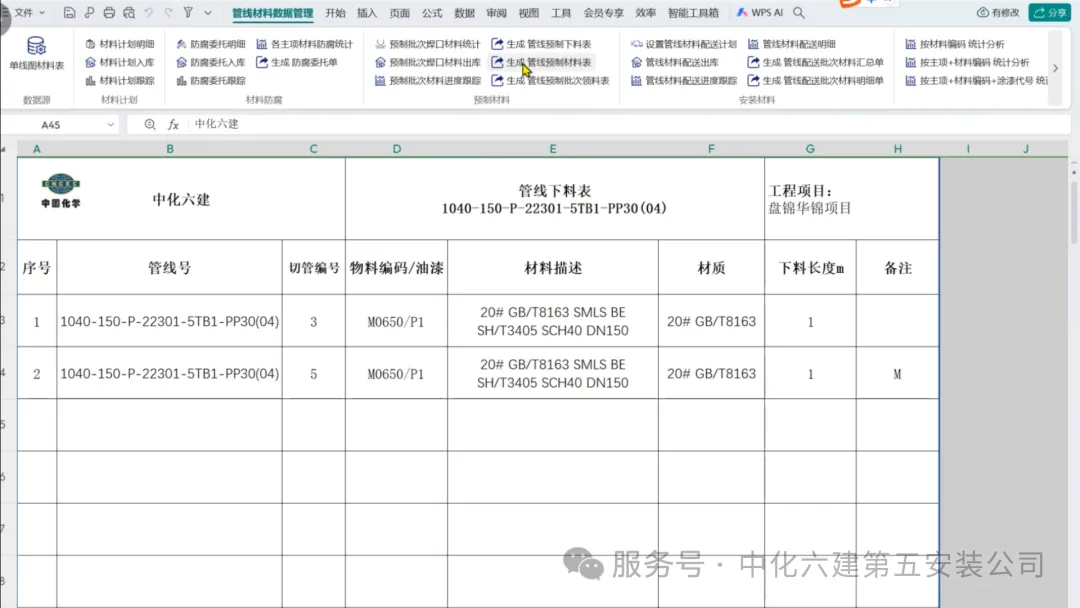Click the 有修改 status button
Viewport: 1080px width, 608px height.
998,12
